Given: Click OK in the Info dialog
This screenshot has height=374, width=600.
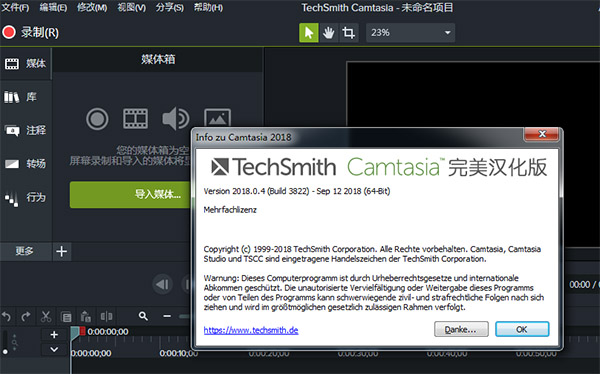Looking at the screenshot, I should 522,329.
